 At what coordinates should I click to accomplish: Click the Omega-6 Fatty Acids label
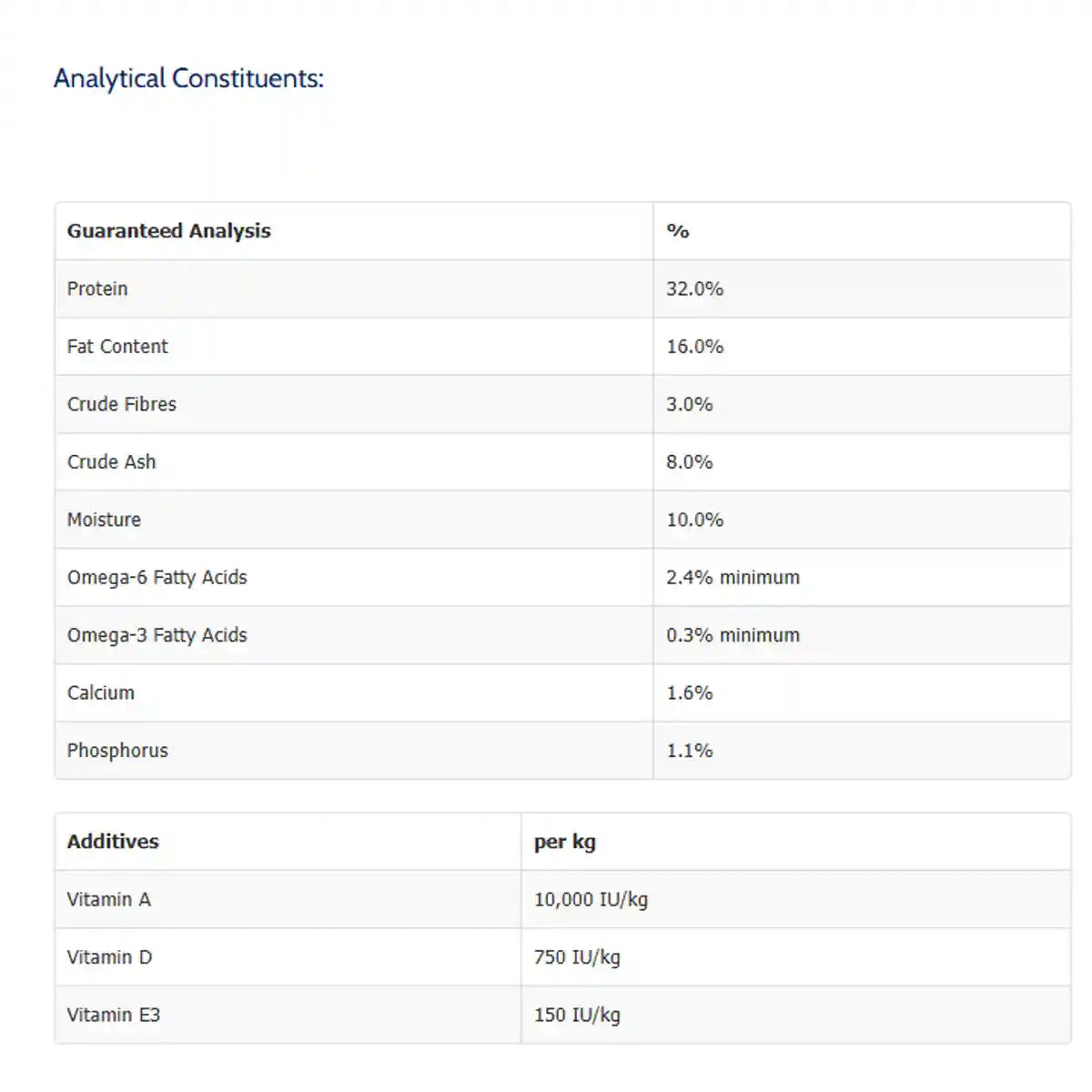click(157, 577)
